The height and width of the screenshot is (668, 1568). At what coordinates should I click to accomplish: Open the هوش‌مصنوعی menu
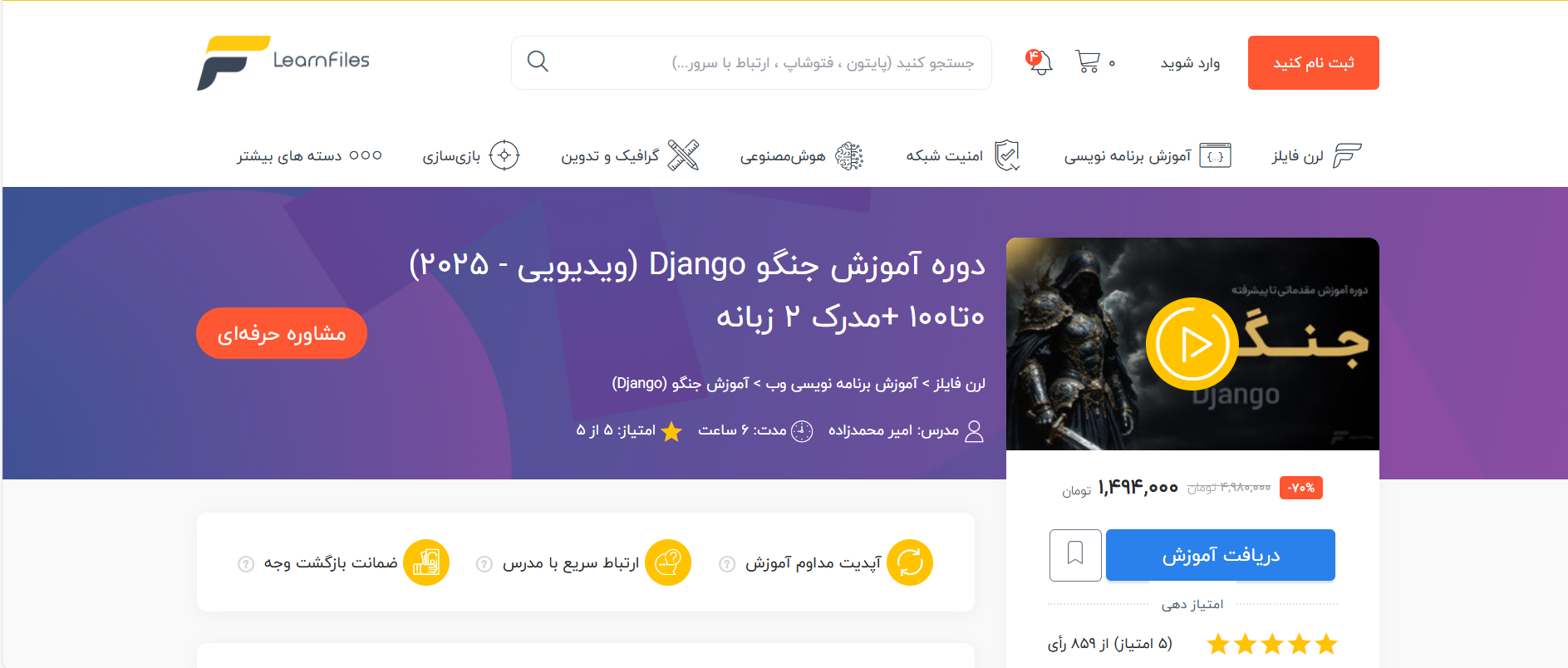pos(783,156)
